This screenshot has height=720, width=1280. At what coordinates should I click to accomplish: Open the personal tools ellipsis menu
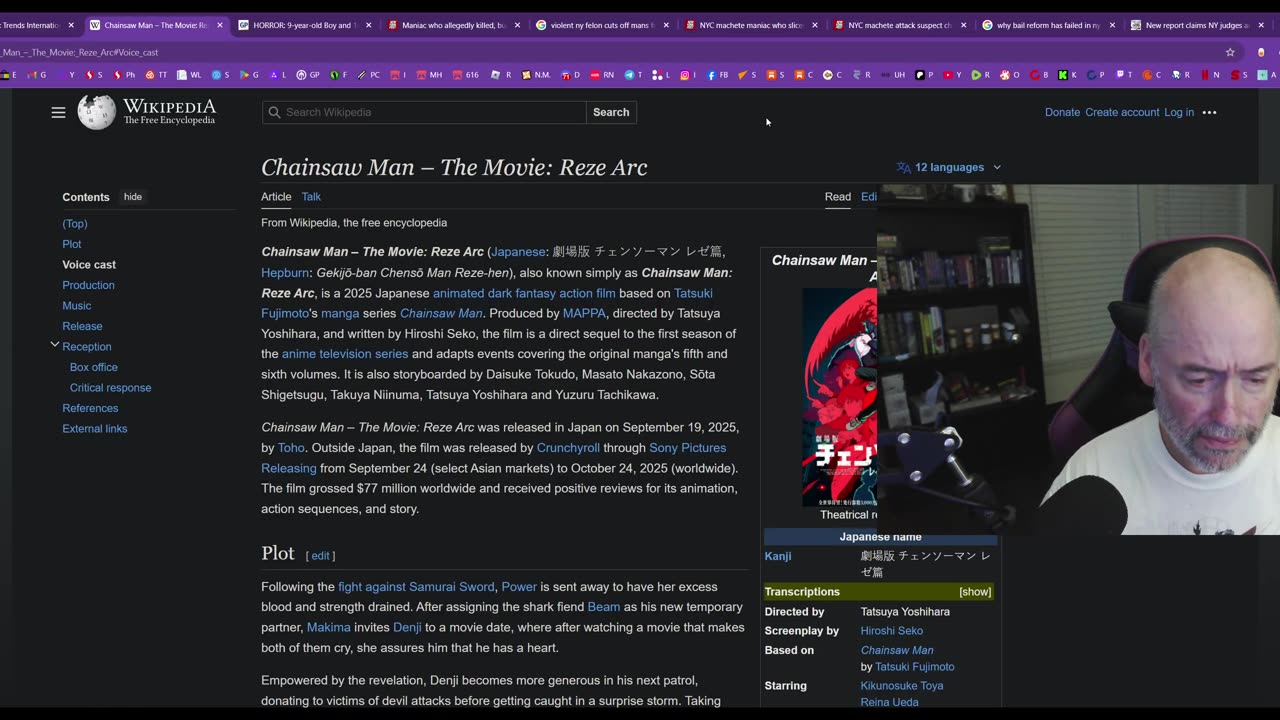(1209, 112)
